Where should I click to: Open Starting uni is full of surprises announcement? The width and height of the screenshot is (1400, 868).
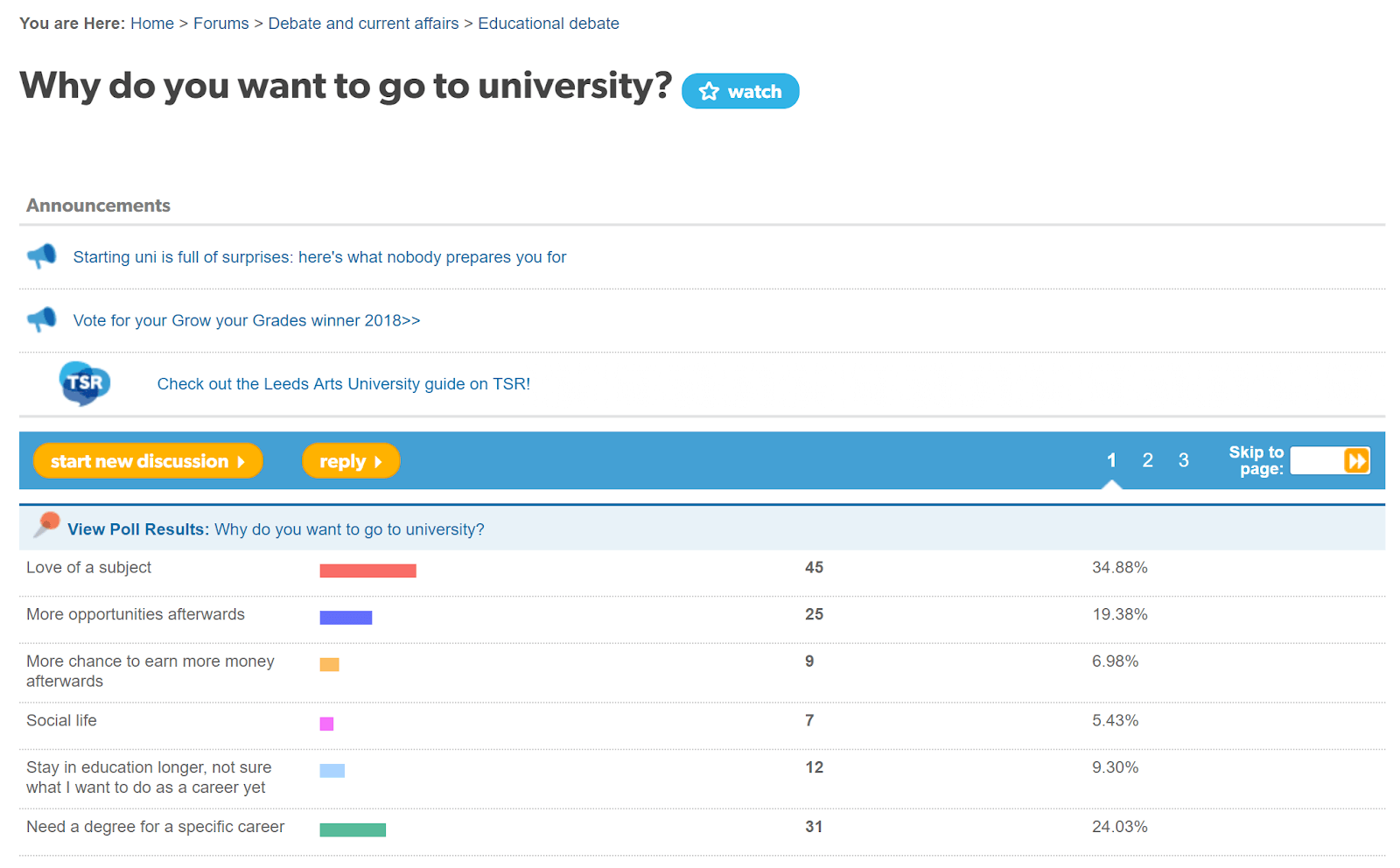pos(319,257)
